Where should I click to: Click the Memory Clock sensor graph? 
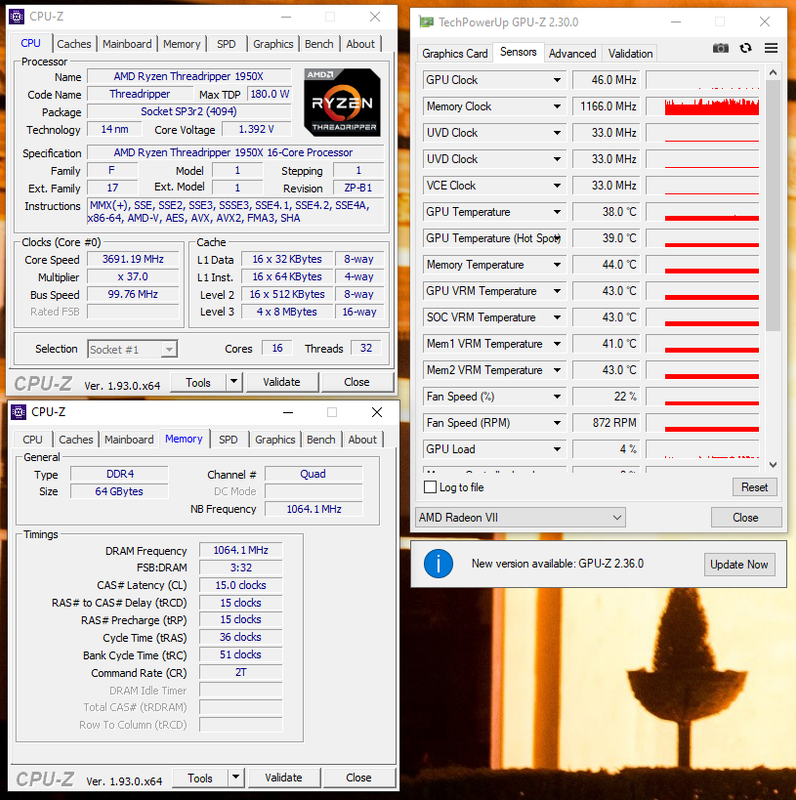coord(703,107)
